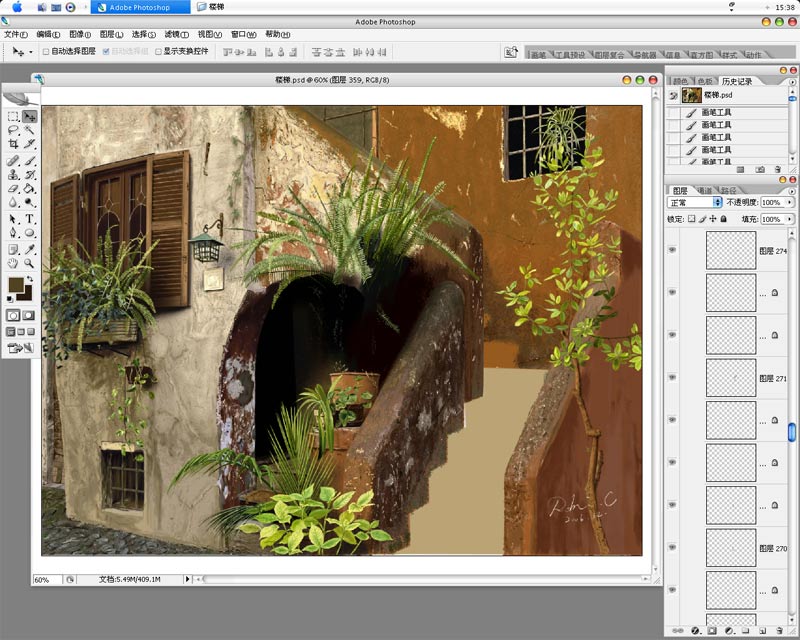Switch to the 通道 (Channels) tab
This screenshot has height=640, width=800.
pos(705,190)
